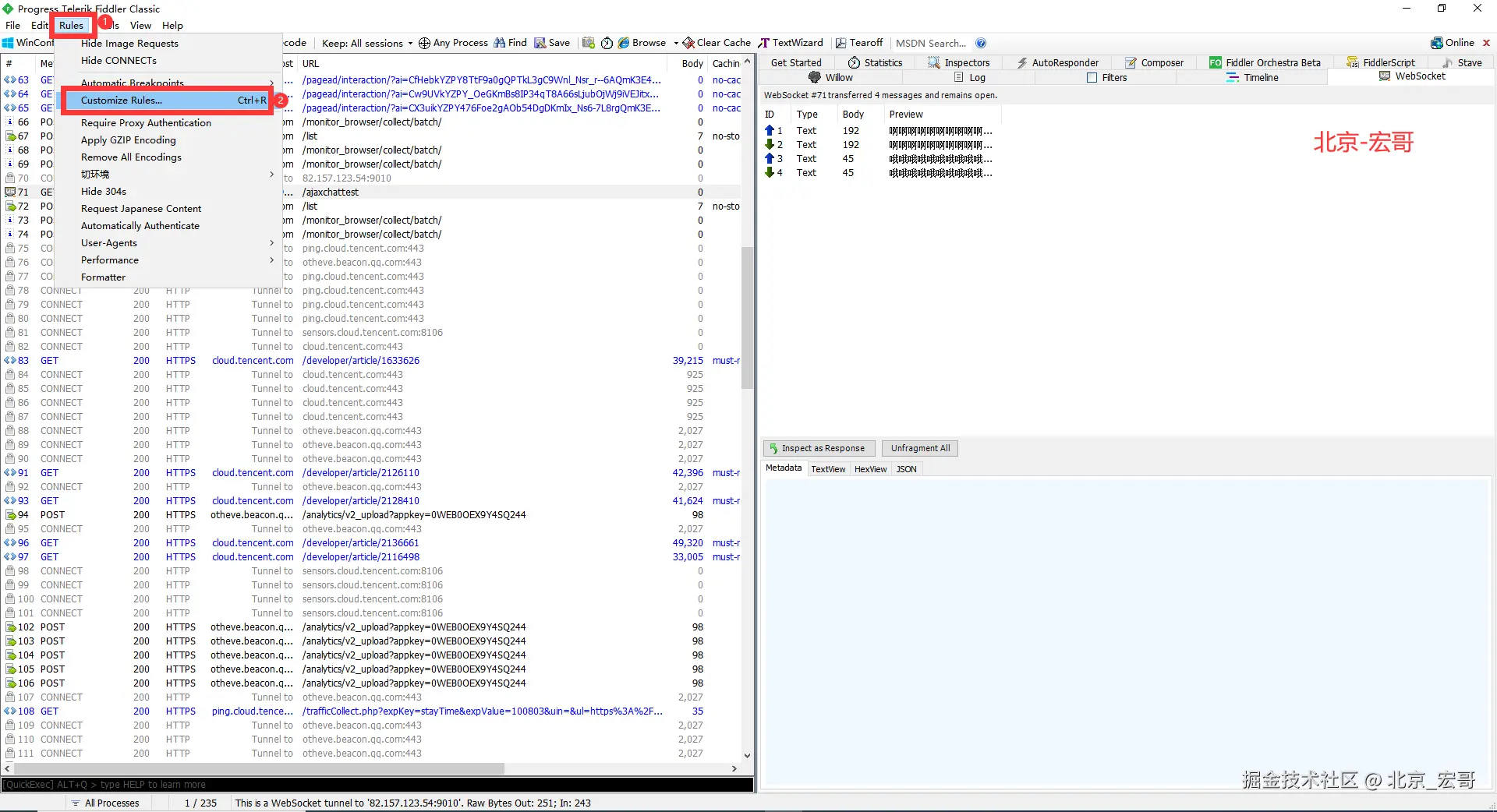Click the Timeline tab icon
Image resolution: width=1497 pixels, height=812 pixels.
point(1233,77)
